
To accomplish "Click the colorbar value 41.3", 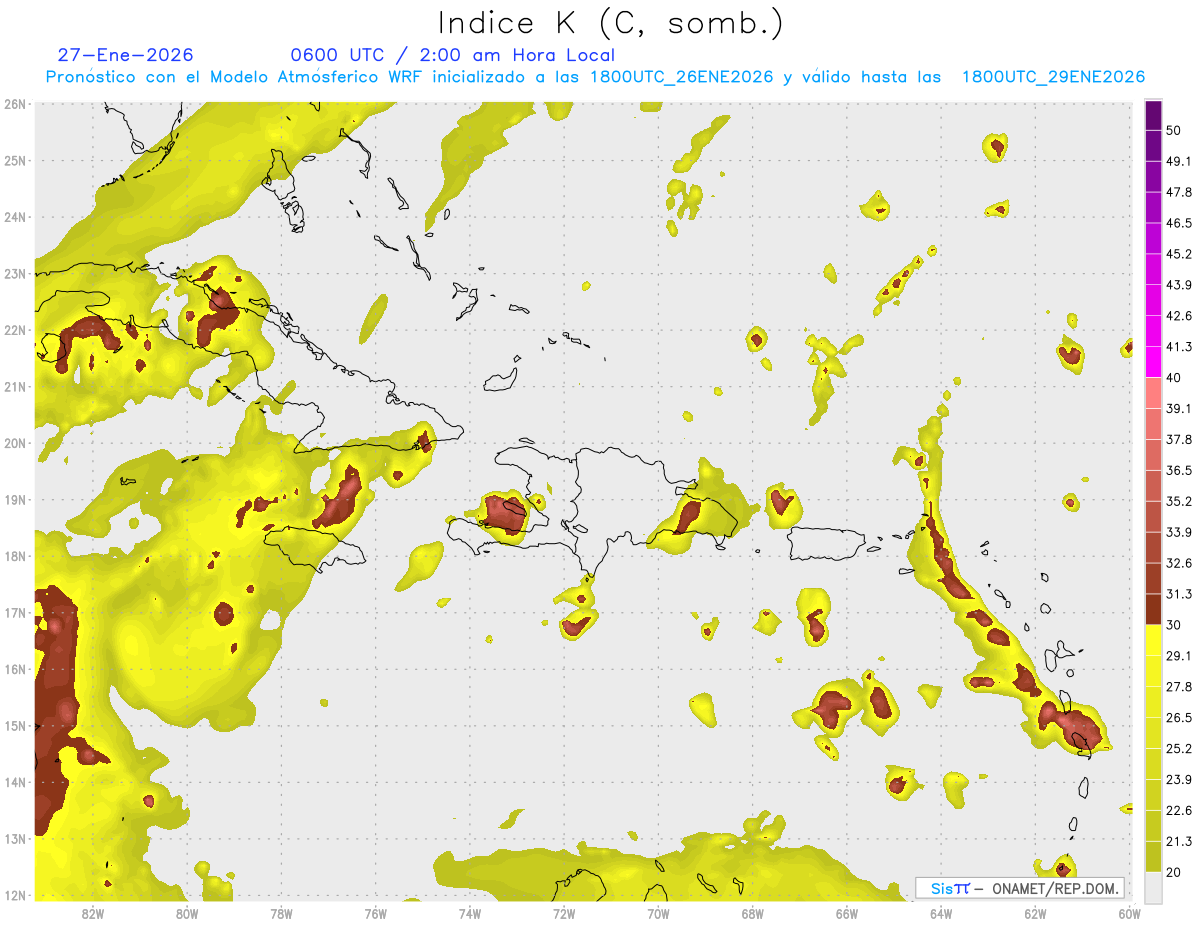I will (x=1178, y=347).
